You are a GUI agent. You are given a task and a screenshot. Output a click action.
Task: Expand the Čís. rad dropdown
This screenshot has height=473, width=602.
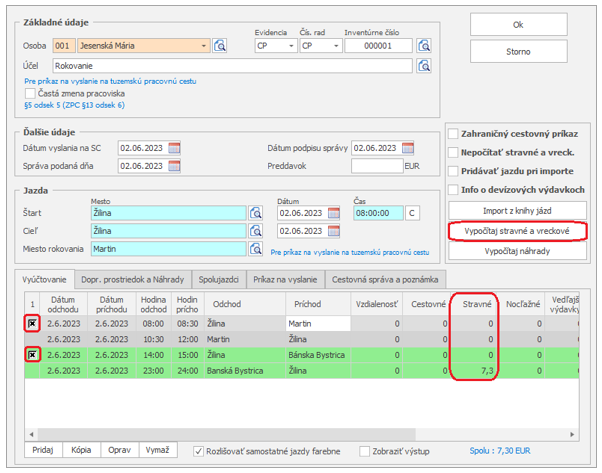click(335, 45)
